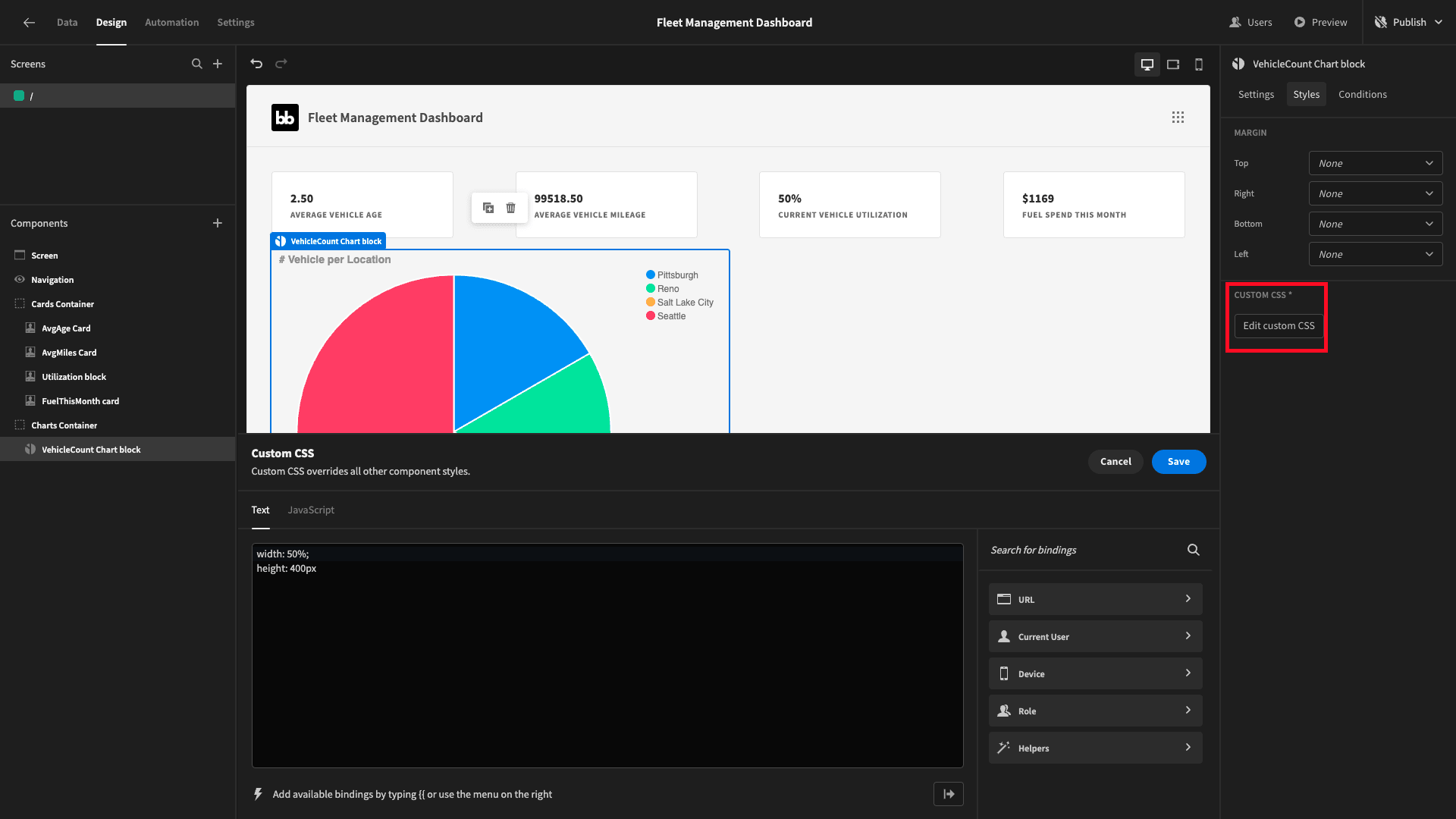Expand the Role bindings category
This screenshot has height=819, width=1456.
[1095, 711]
